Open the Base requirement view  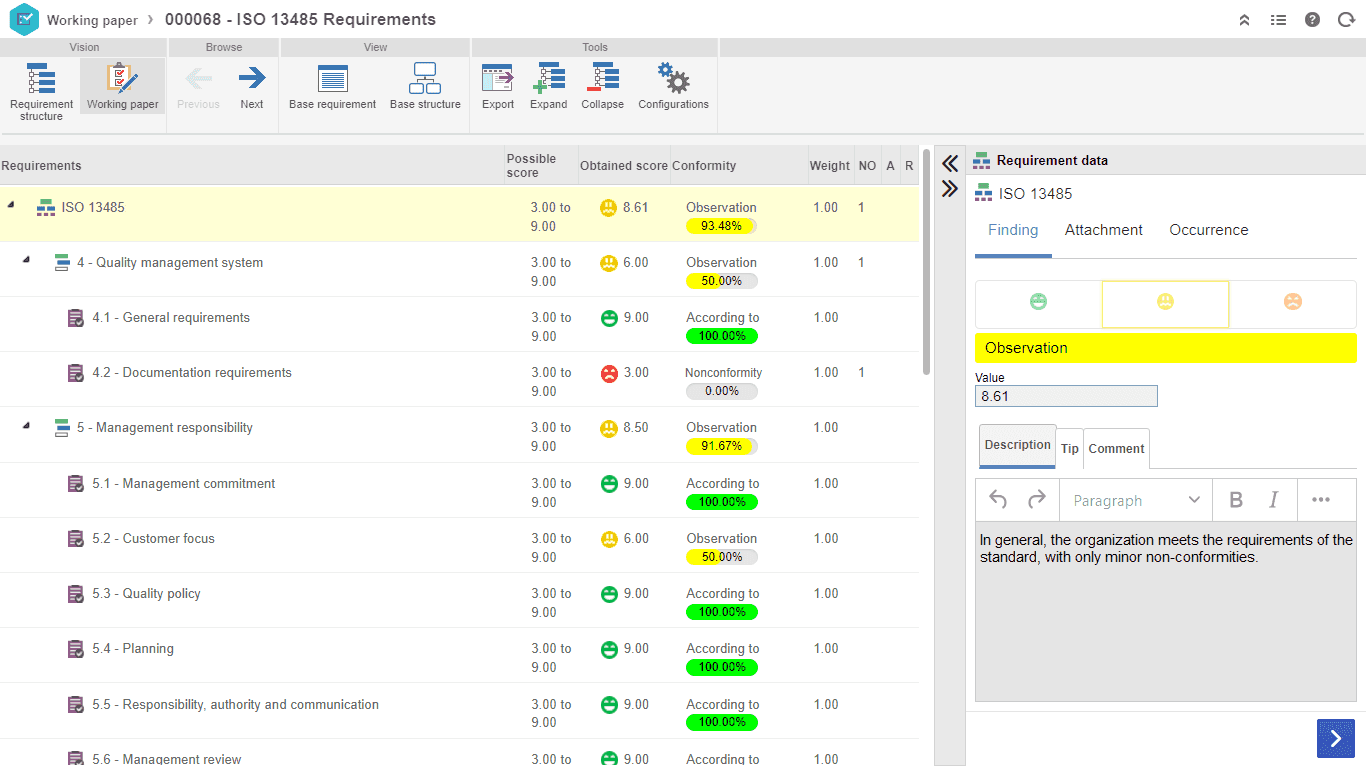click(x=332, y=86)
